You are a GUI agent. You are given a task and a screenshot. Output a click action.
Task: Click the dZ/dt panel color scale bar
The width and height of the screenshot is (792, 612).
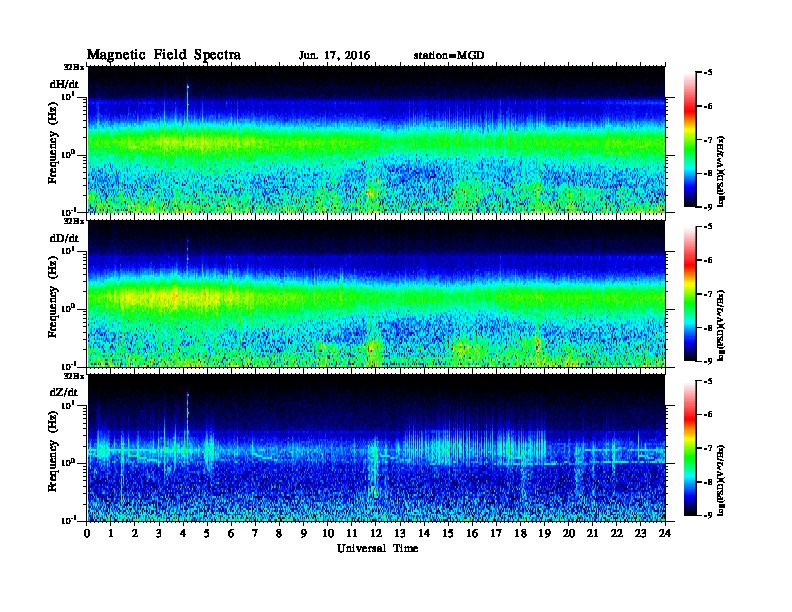690,448
